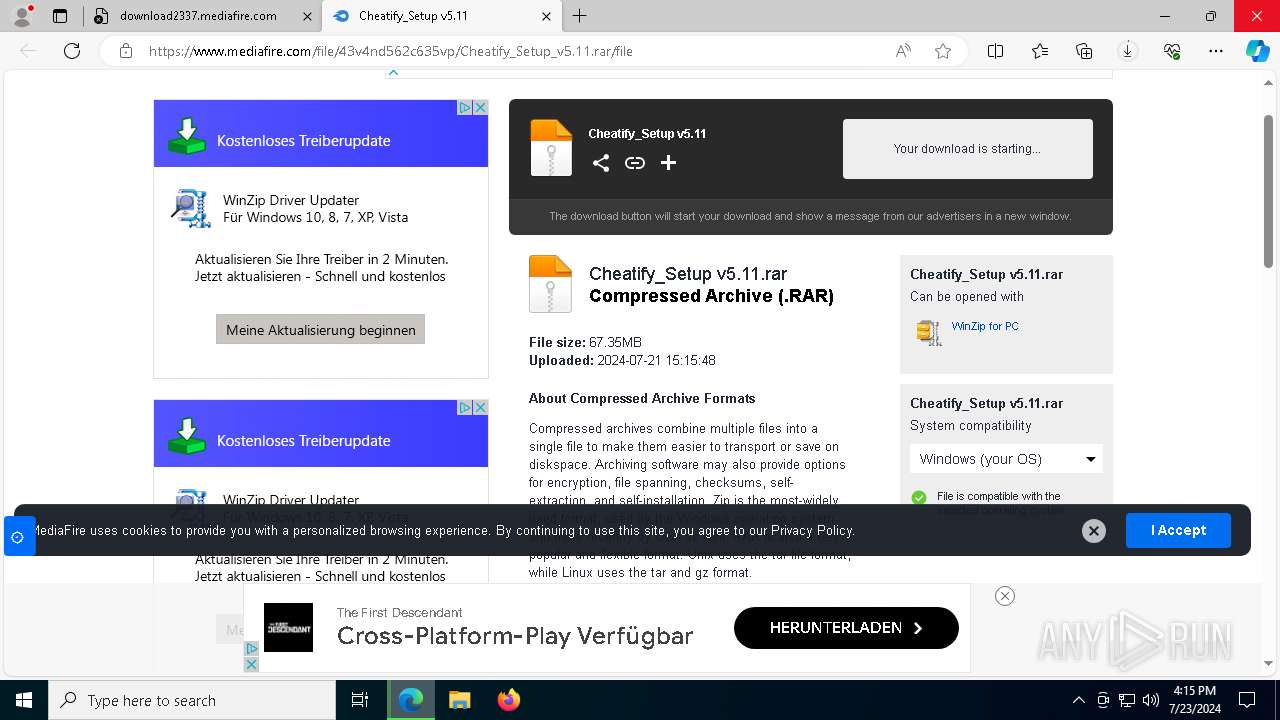Image resolution: width=1280 pixels, height=720 pixels.
Task: Click Meine Aktualisierung beginnen button
Action: pos(320,329)
